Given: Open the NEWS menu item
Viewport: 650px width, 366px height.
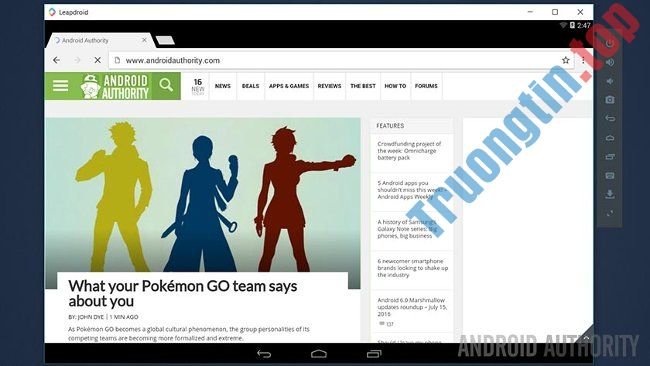Looking at the screenshot, I should pos(223,86).
